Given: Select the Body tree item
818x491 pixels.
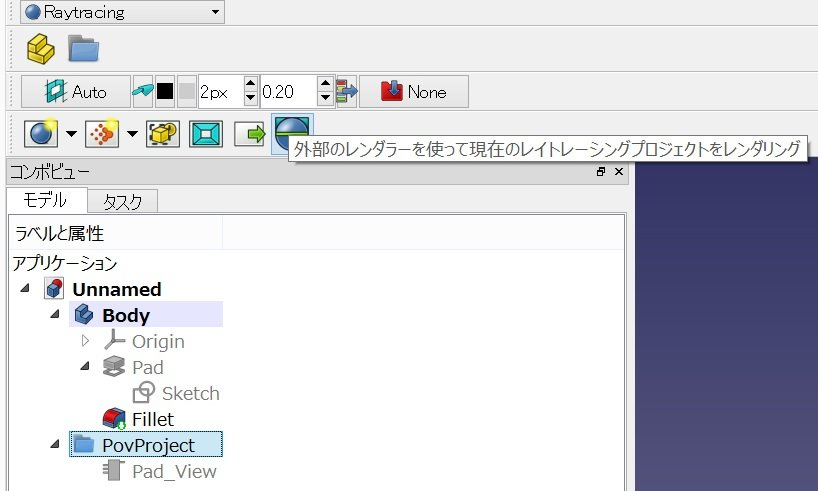Looking at the screenshot, I should coord(126,315).
